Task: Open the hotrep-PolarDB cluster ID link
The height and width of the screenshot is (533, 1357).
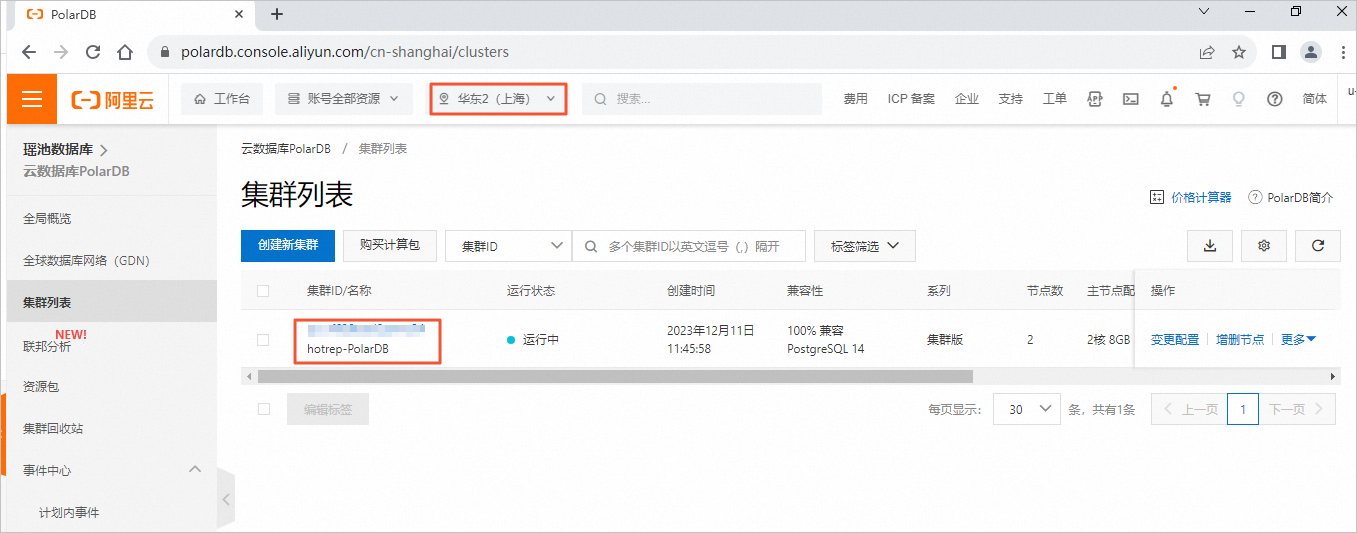Action: 366,328
